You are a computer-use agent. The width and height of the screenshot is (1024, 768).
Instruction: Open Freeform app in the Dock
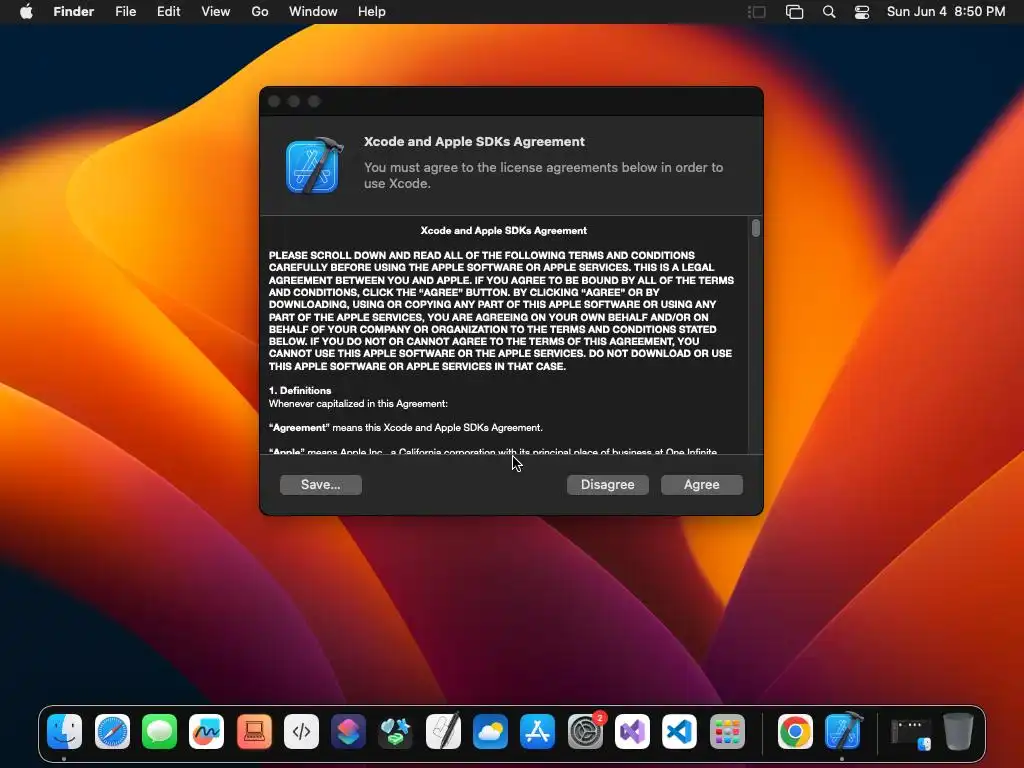tap(206, 731)
